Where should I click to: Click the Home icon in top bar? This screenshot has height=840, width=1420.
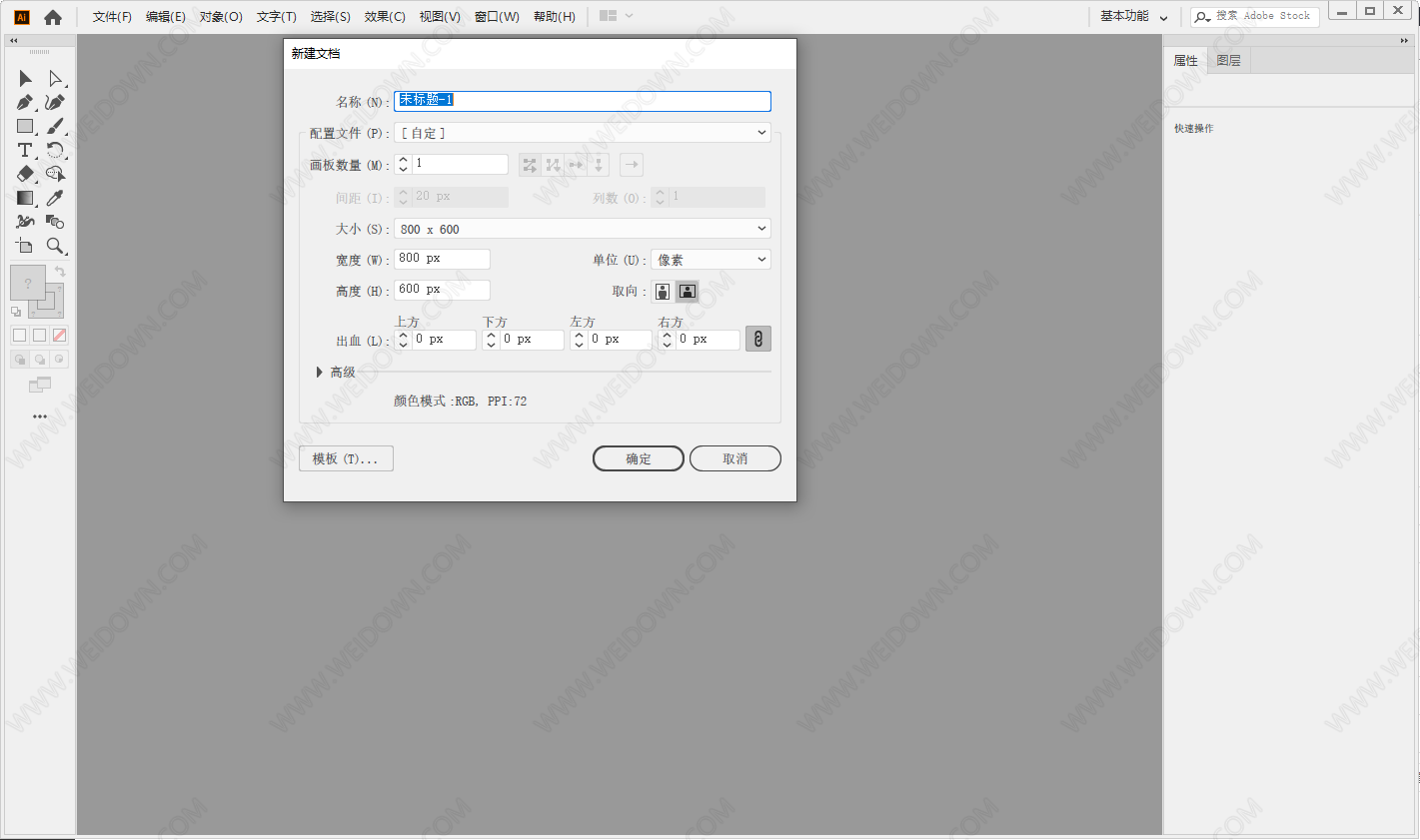coord(53,17)
